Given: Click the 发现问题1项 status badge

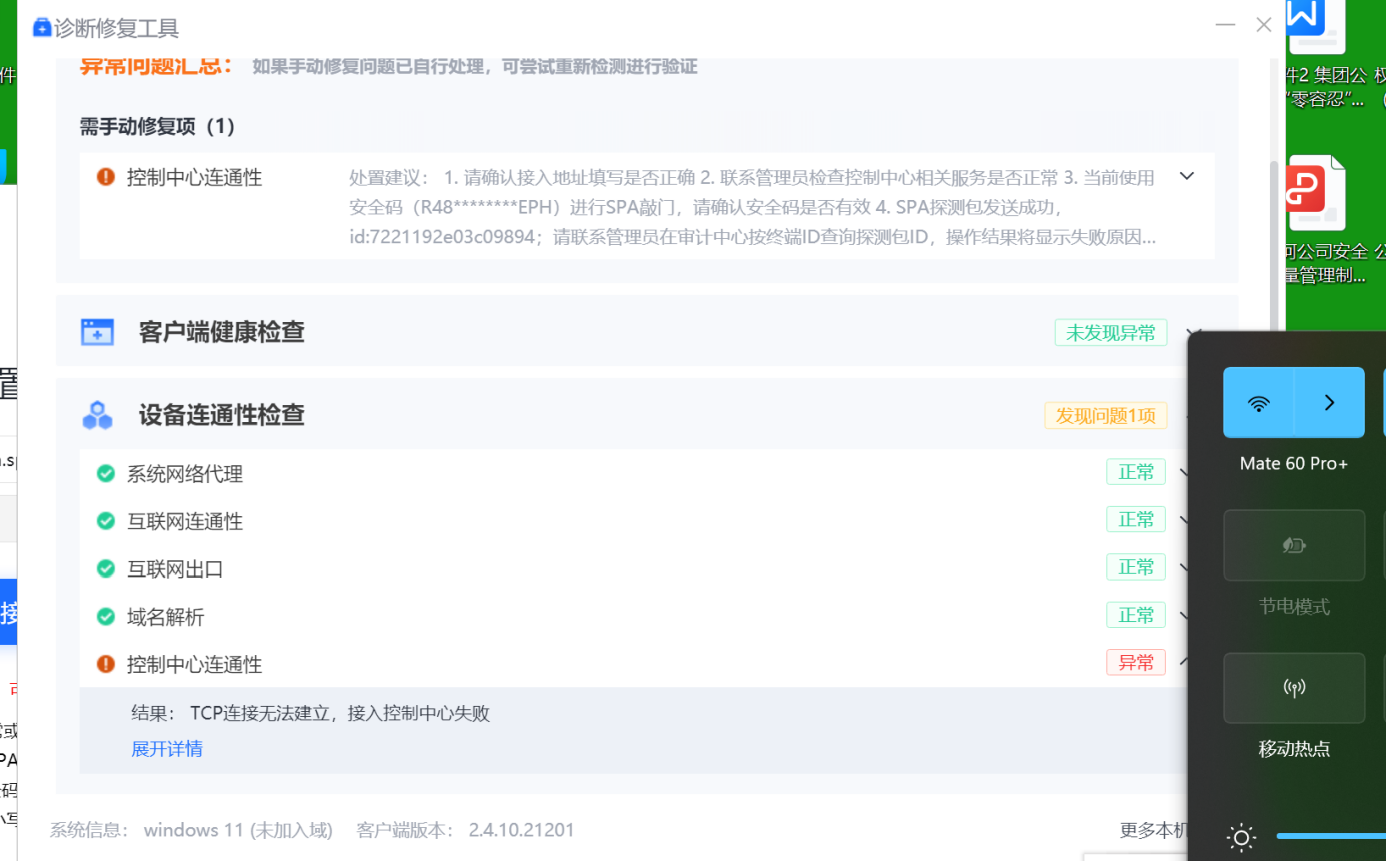Looking at the screenshot, I should [x=1105, y=415].
